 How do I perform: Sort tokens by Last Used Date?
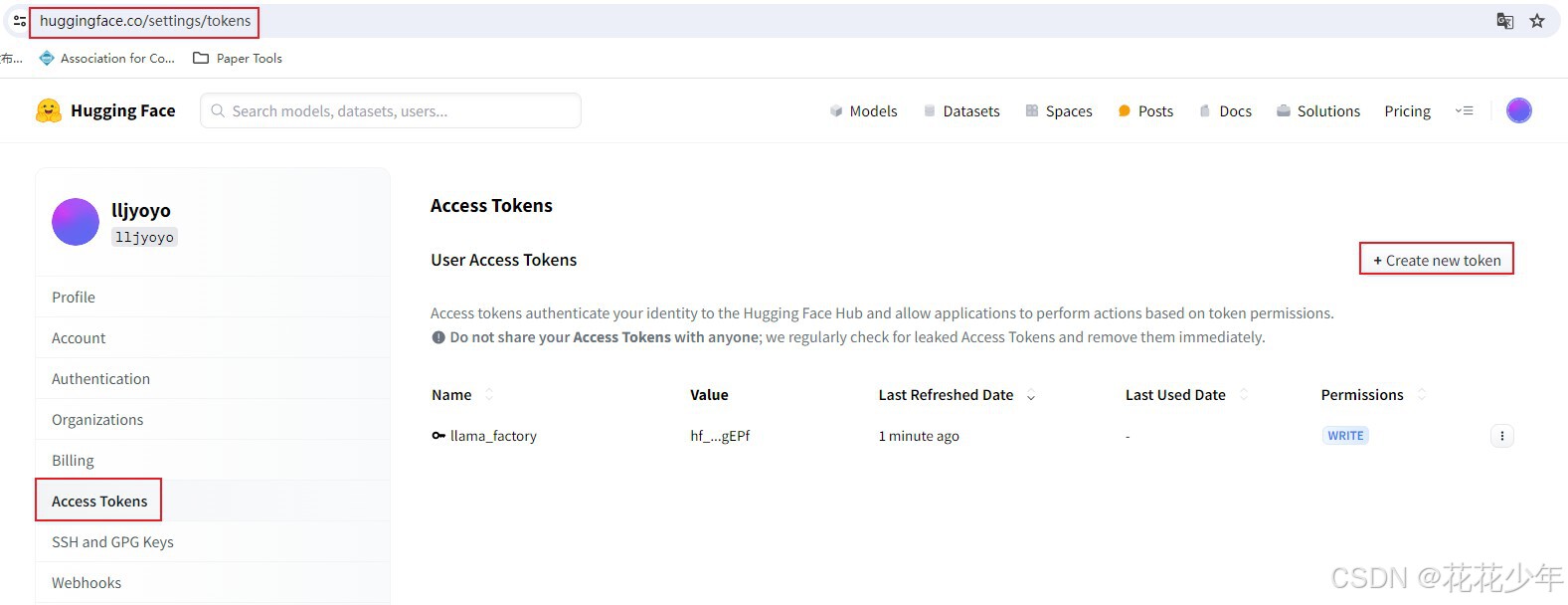[1244, 395]
